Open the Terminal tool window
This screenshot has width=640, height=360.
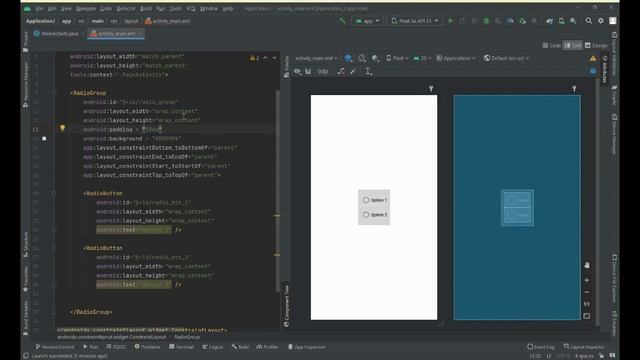(x=181, y=347)
